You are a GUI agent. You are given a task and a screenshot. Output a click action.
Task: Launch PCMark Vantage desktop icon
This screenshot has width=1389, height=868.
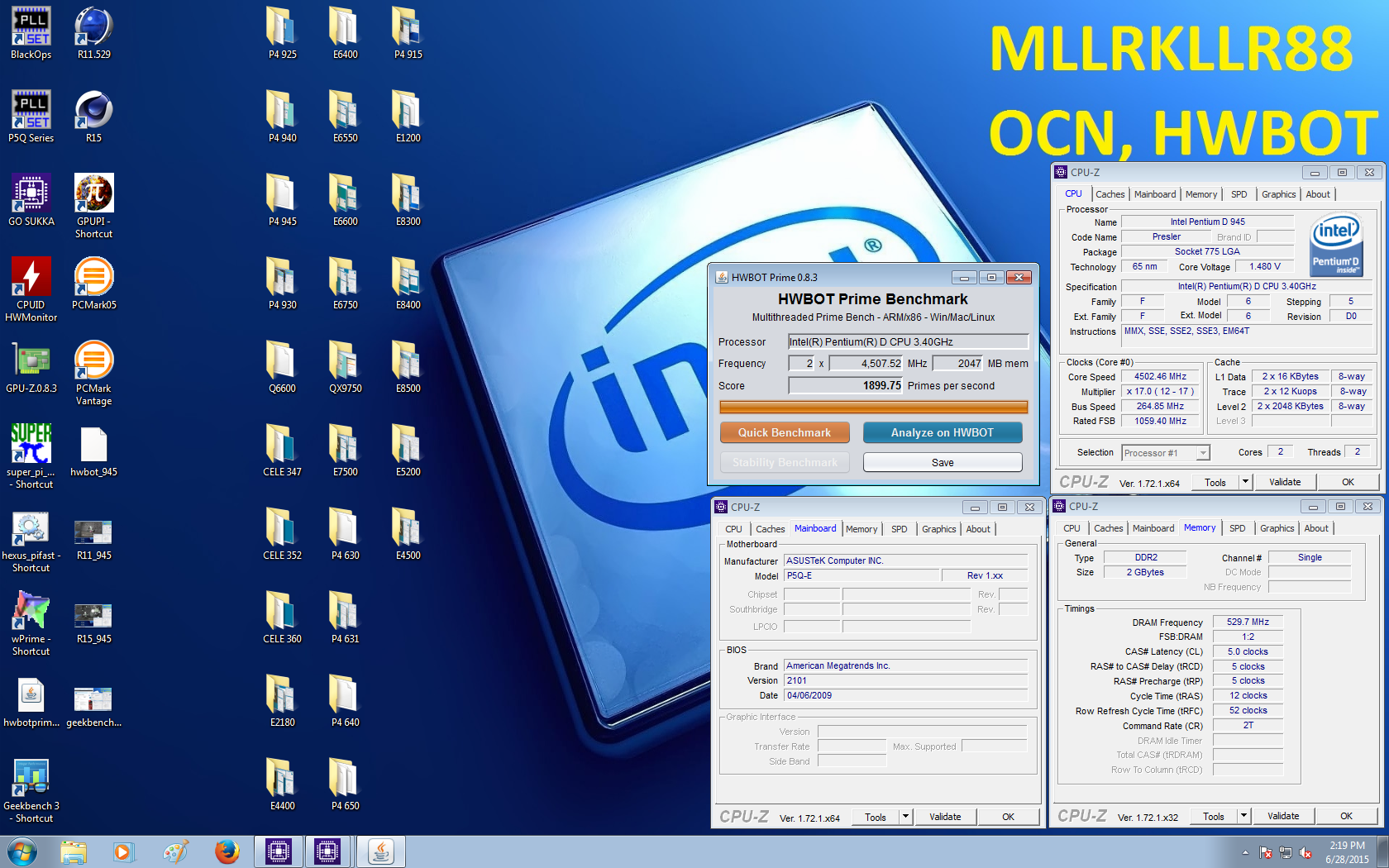pyautogui.click(x=93, y=373)
